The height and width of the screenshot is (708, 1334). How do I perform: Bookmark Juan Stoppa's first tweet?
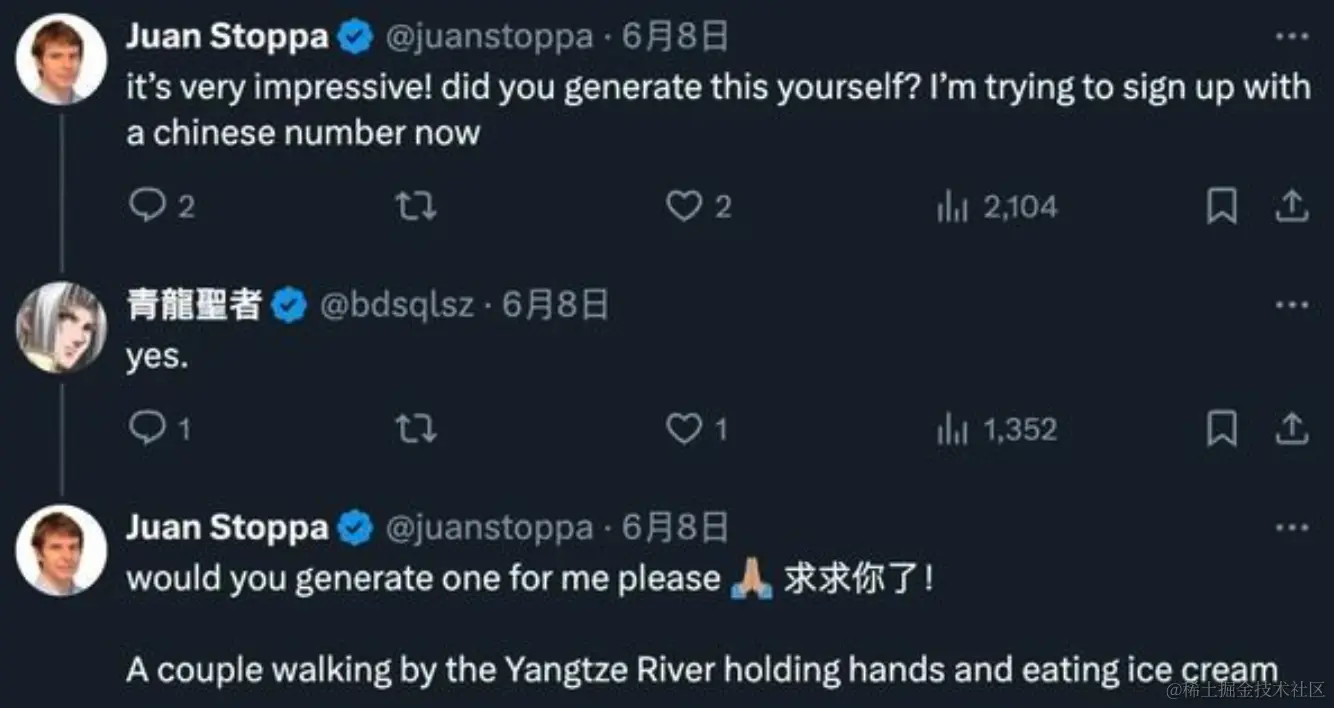point(1221,207)
